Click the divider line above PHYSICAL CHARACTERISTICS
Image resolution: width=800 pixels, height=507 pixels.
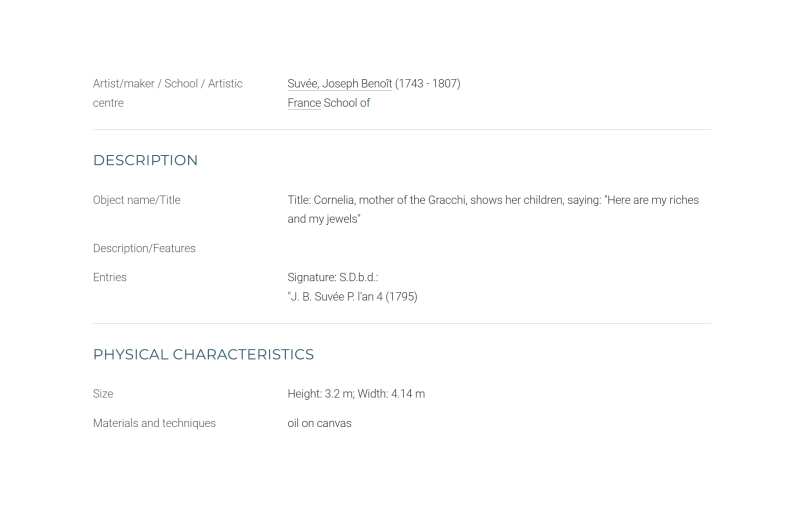(x=402, y=323)
